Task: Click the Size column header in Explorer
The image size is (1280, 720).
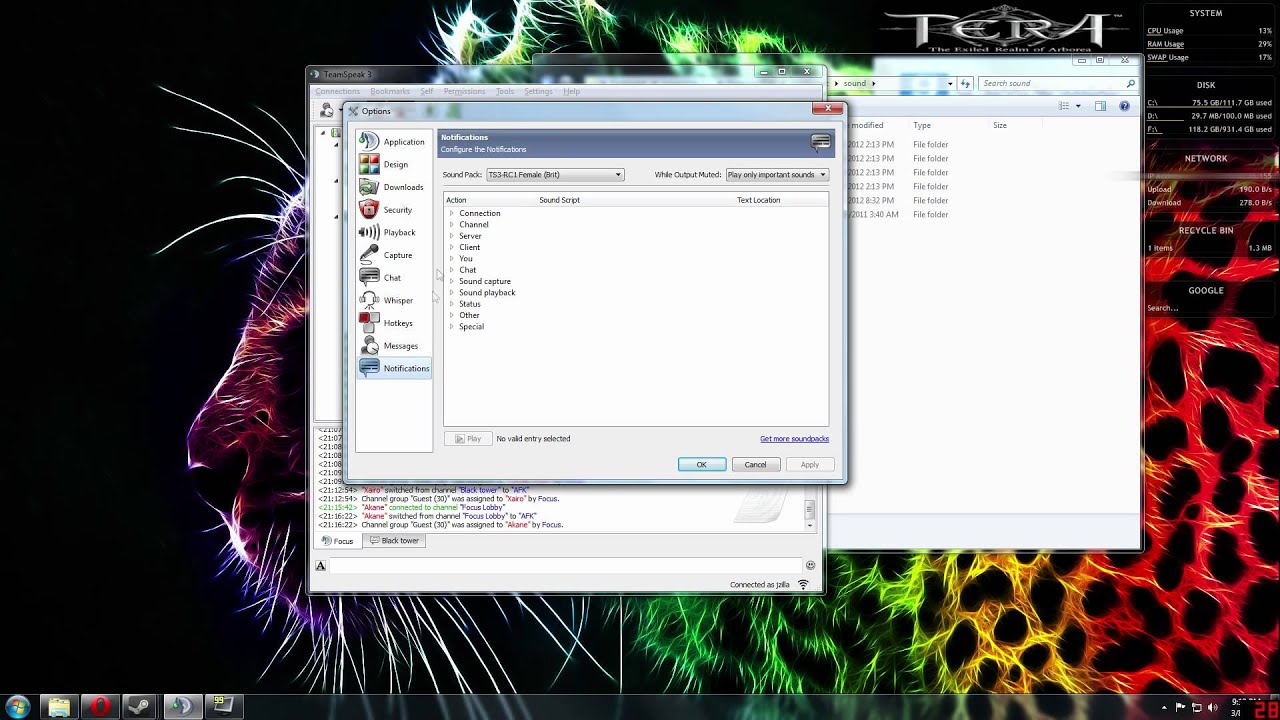Action: click(x=1000, y=126)
